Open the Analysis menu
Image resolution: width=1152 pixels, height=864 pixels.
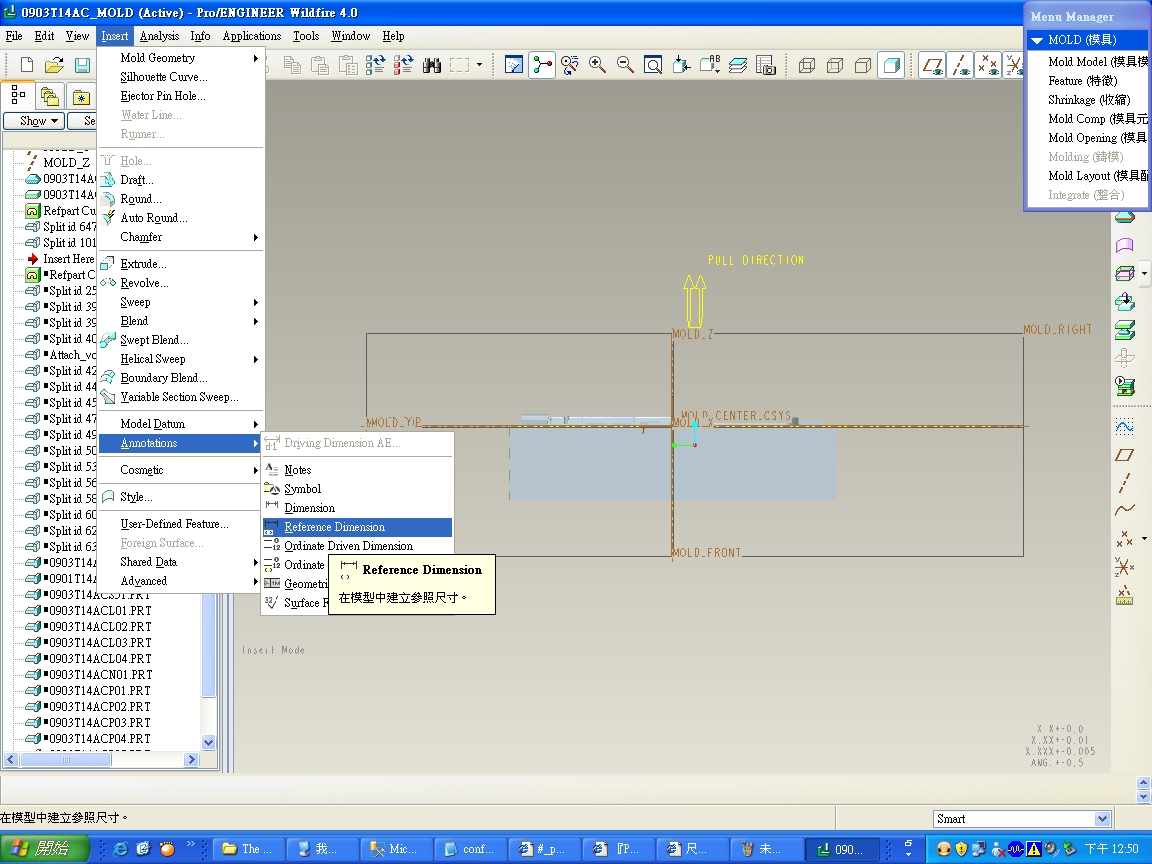click(x=159, y=36)
